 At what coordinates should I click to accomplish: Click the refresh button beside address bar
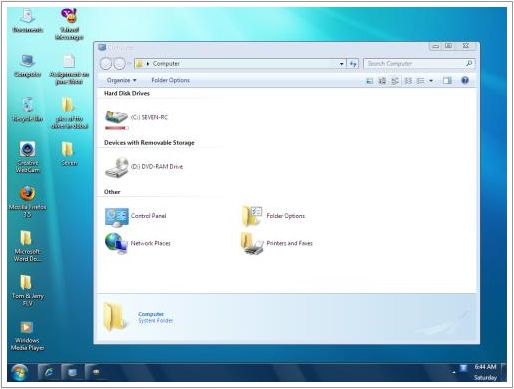tap(353, 63)
